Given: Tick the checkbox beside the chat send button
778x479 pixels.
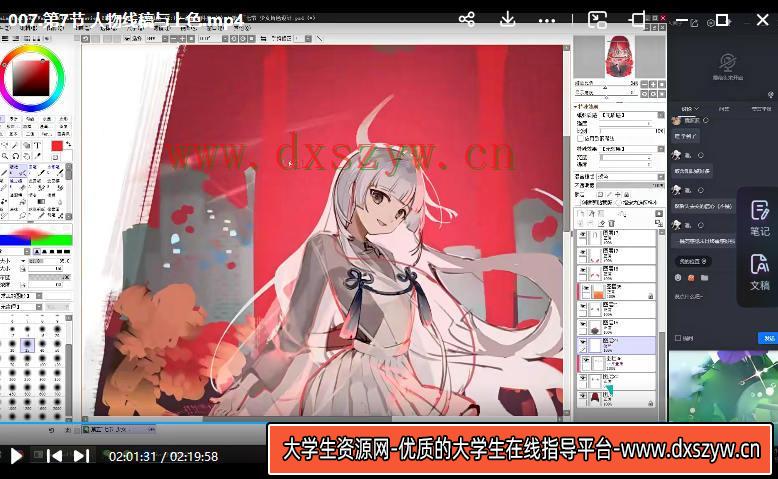Looking at the screenshot, I should [x=678, y=338].
